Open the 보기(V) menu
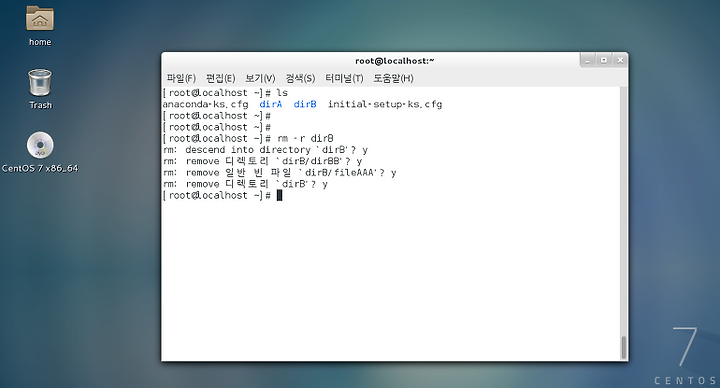 click(x=260, y=79)
